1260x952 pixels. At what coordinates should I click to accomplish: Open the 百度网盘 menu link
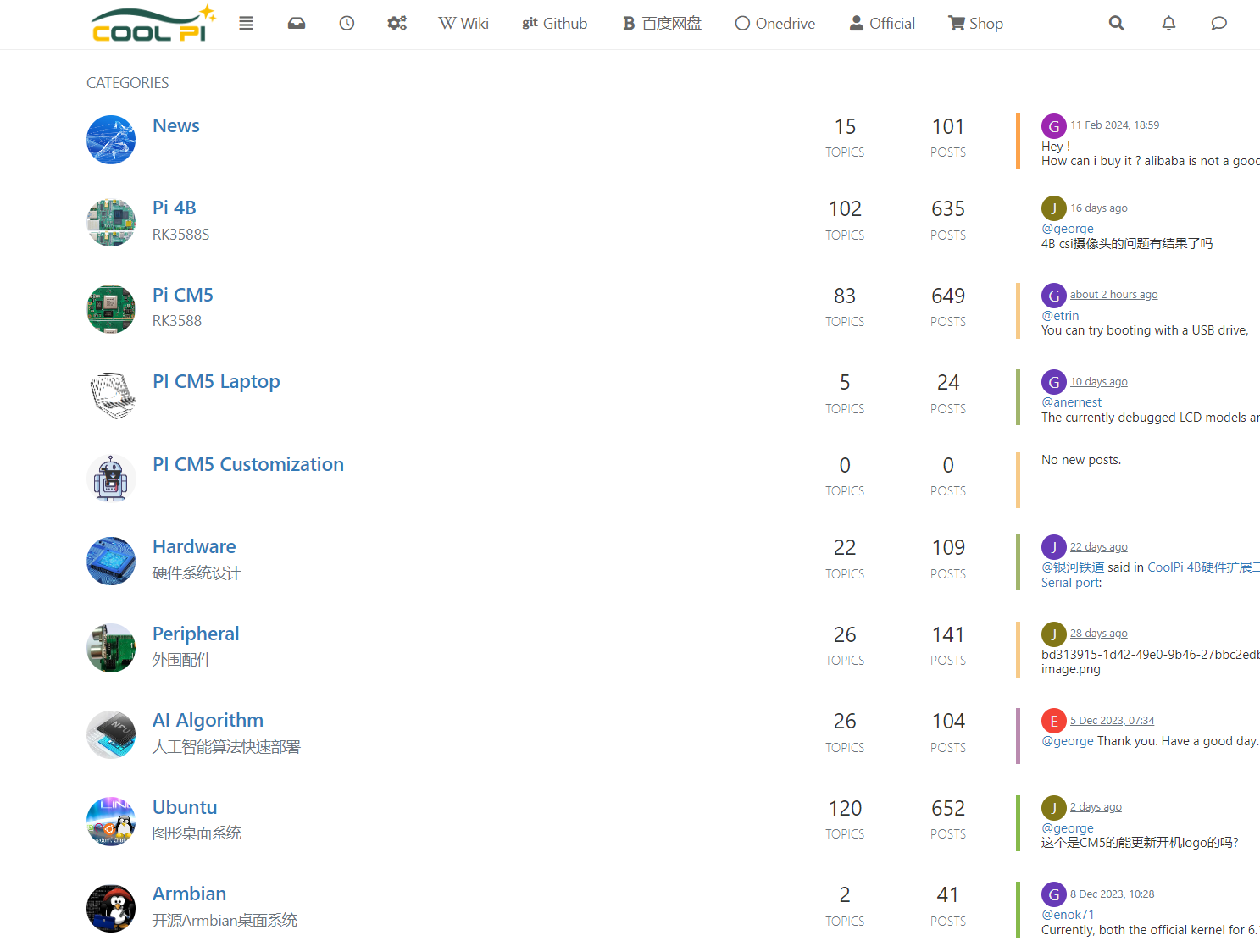[662, 24]
